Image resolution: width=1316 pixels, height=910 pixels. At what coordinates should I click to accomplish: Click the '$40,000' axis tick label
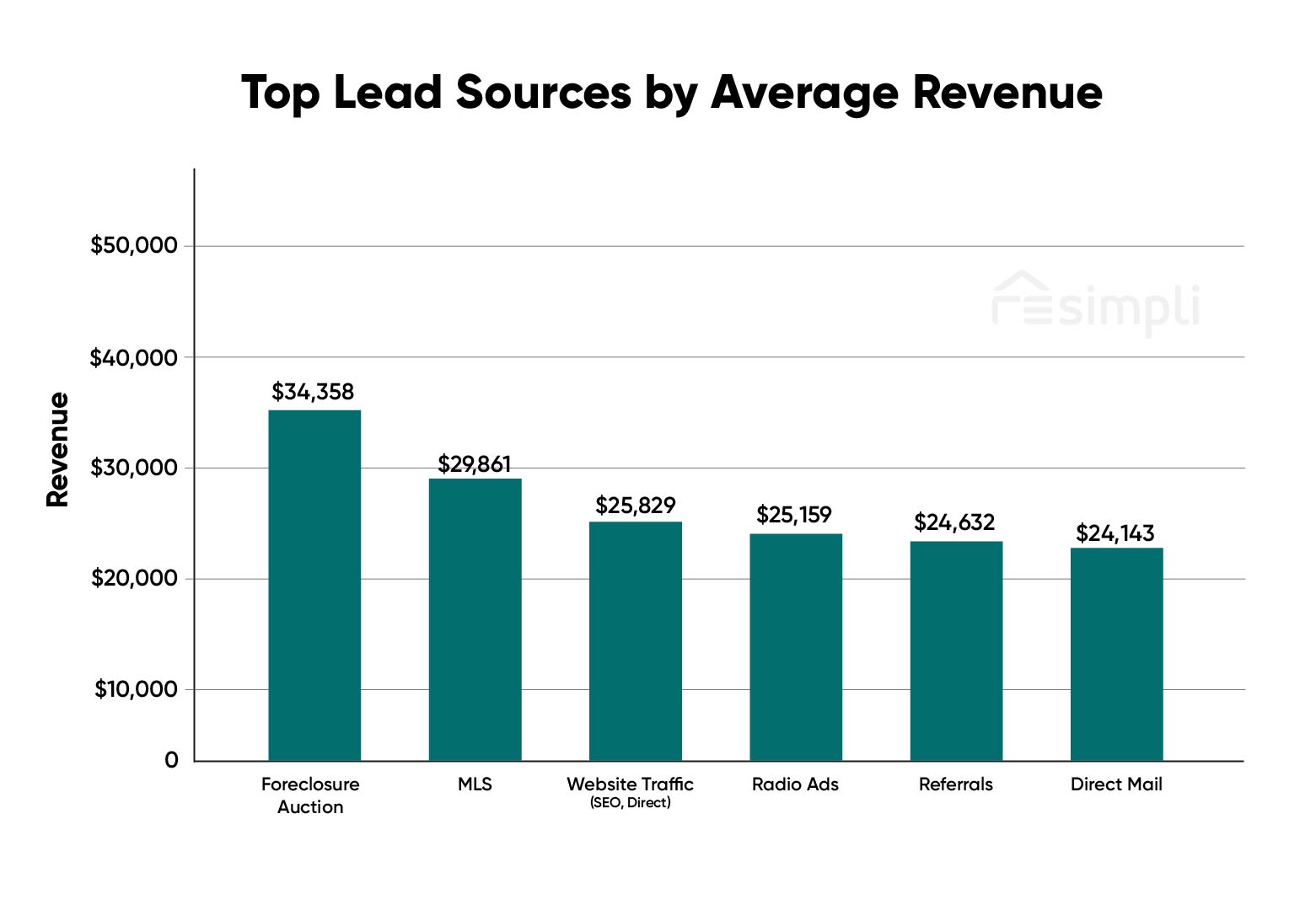point(134,357)
